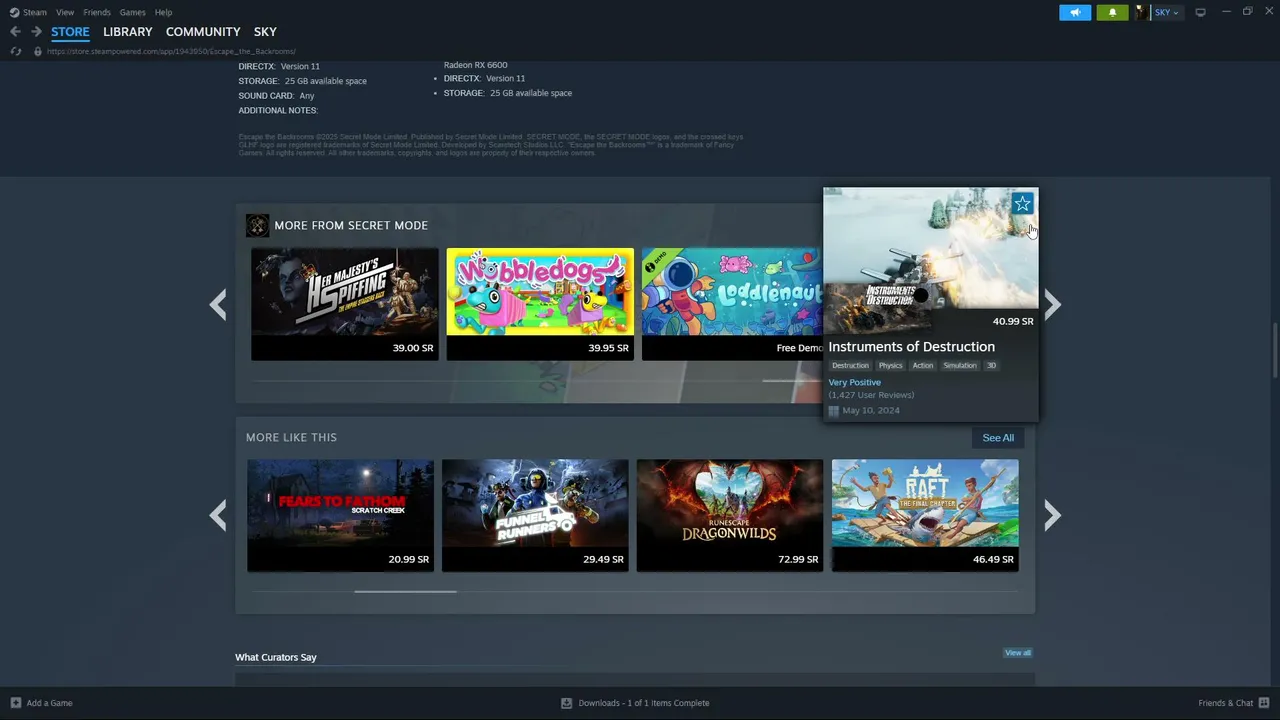Open the announcements megaphone button
The image size is (1280, 720).
[x=1075, y=12]
